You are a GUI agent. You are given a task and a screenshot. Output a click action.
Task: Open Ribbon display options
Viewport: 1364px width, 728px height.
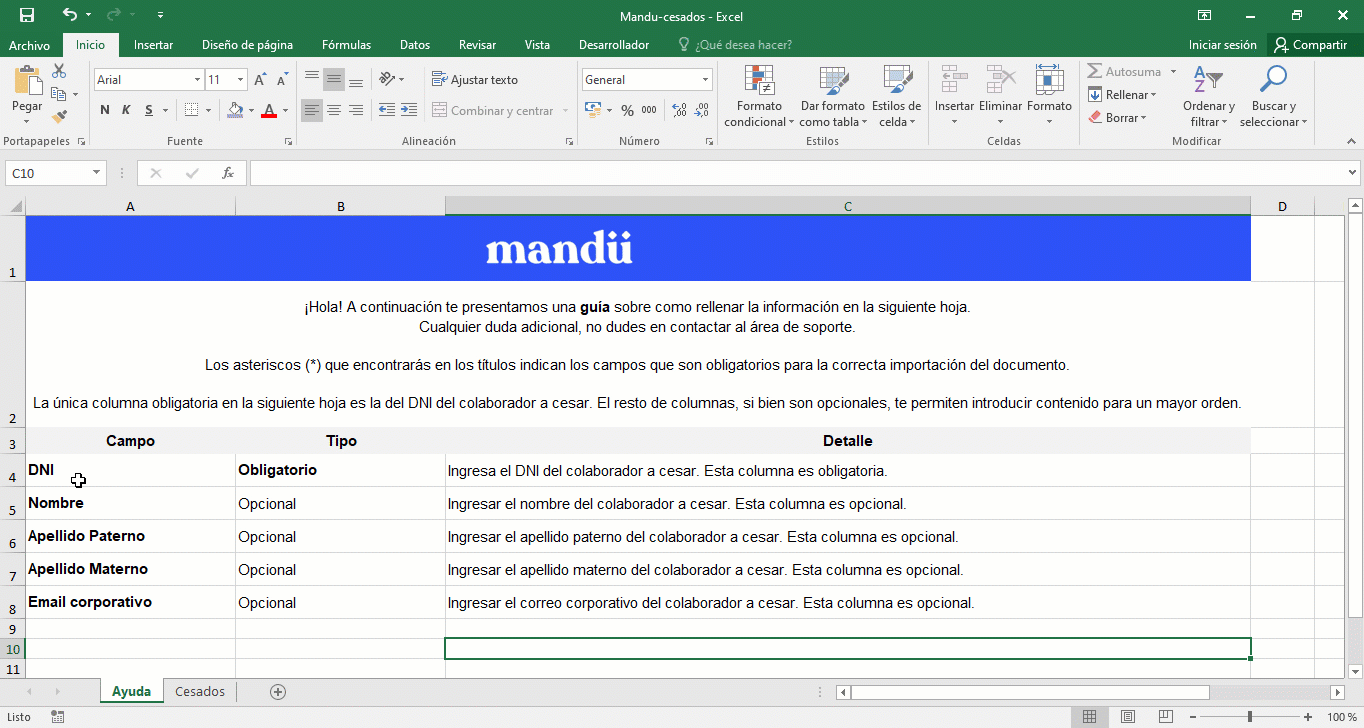coord(1205,15)
